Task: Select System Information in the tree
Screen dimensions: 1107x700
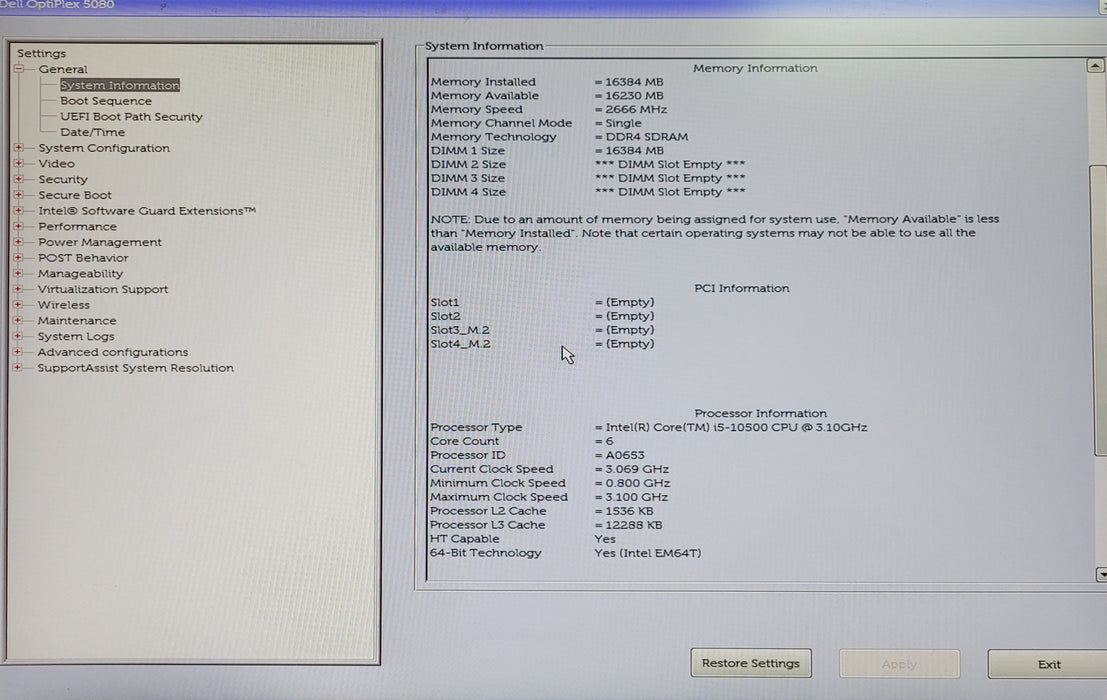Action: (120, 85)
